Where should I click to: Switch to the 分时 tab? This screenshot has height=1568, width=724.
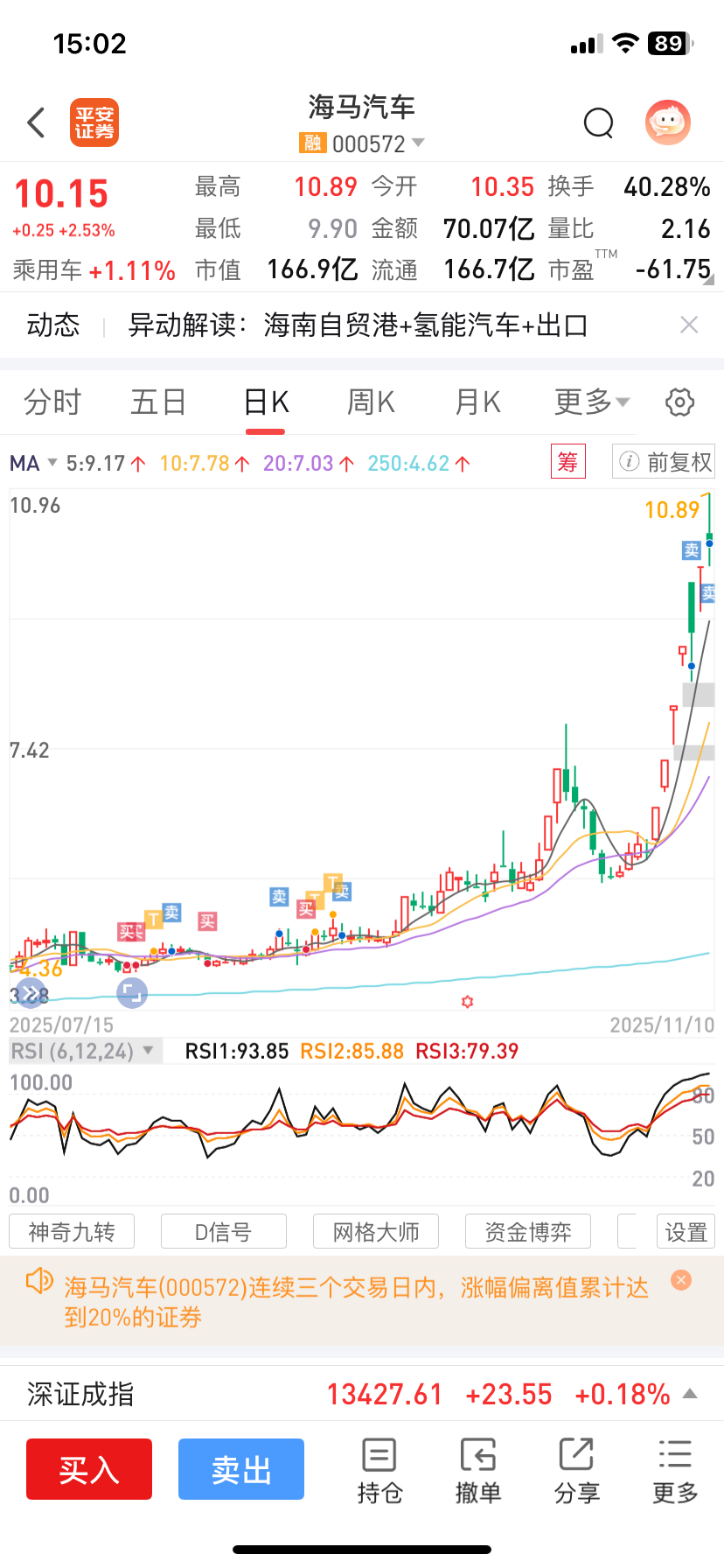tap(52, 402)
